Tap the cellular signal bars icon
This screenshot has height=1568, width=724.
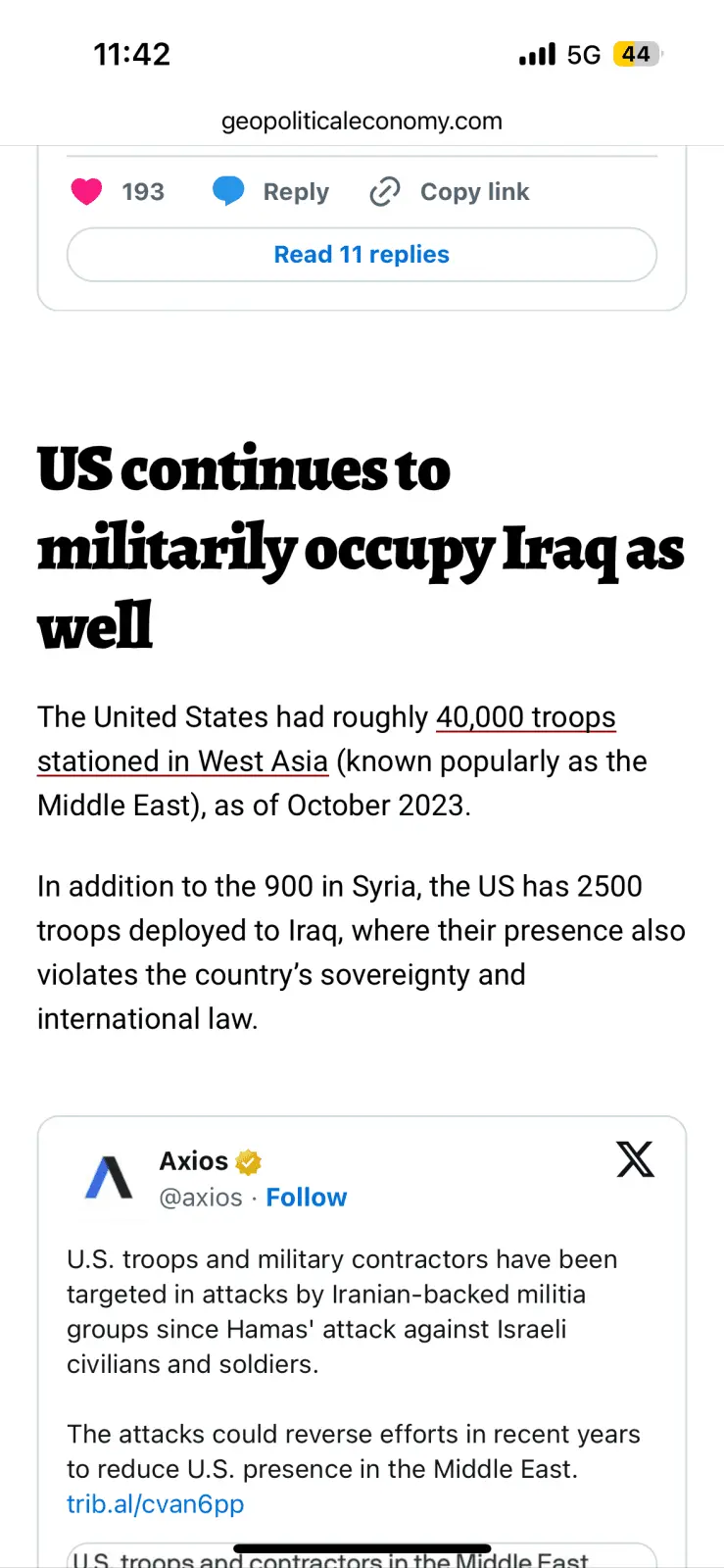click(x=537, y=54)
